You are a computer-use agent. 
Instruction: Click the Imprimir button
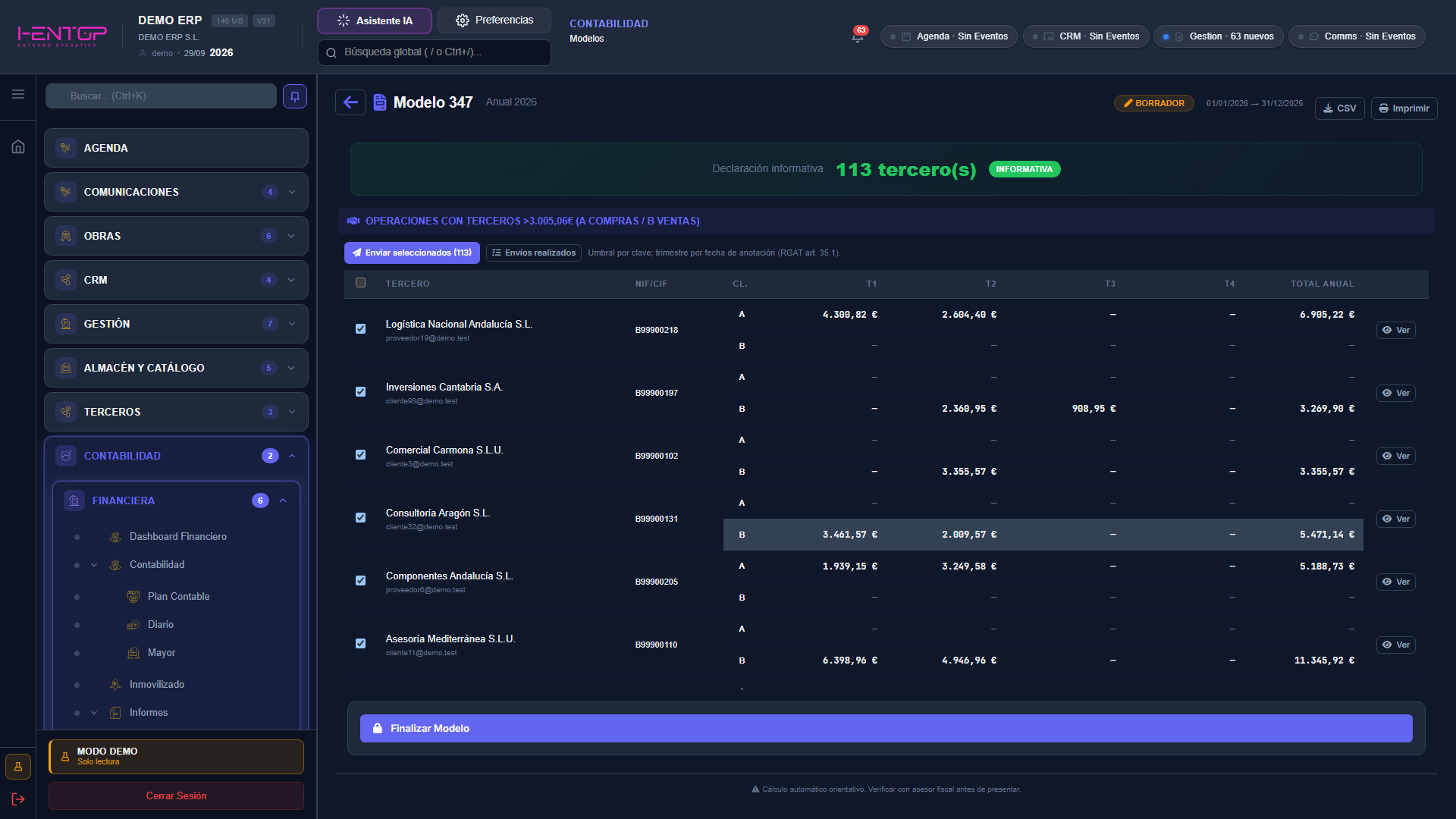[x=1404, y=108]
